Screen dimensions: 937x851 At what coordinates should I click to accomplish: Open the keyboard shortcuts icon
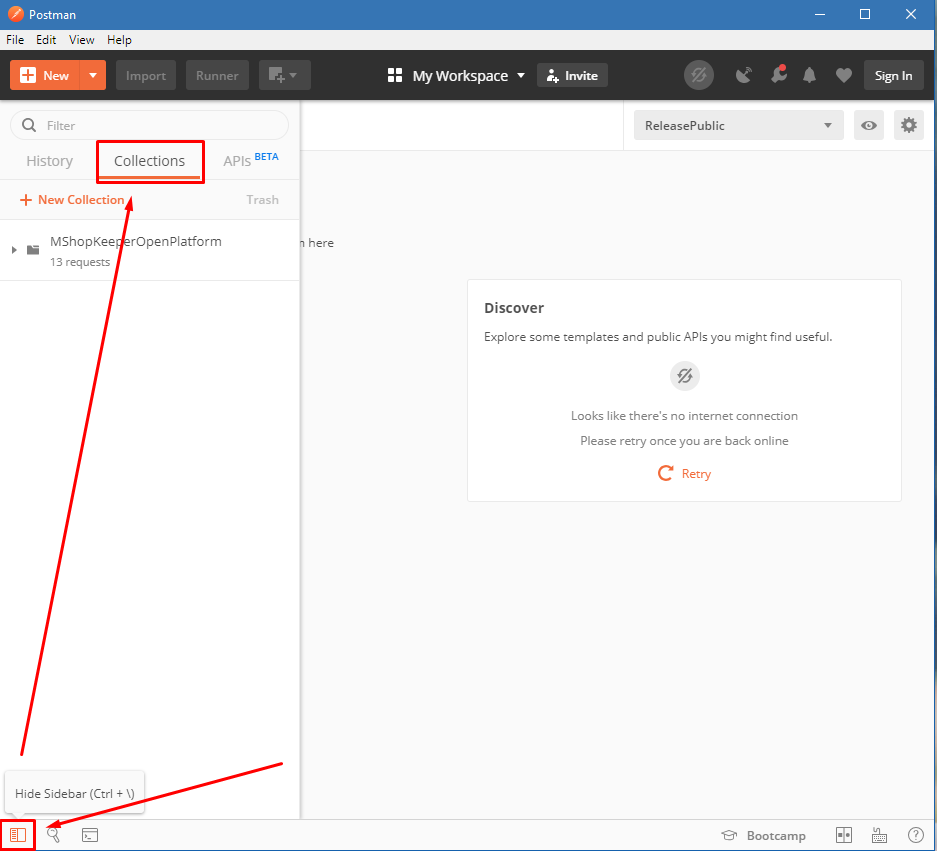pos(879,835)
